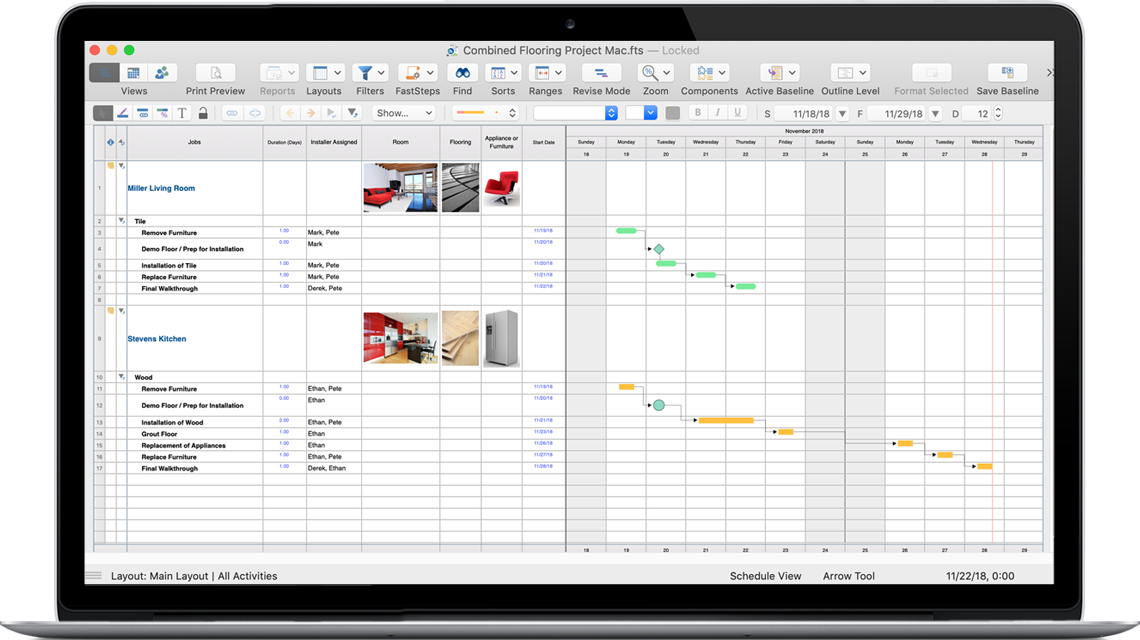Image resolution: width=1140 pixels, height=640 pixels.
Task: Open the Components icon
Action: (x=705, y=72)
